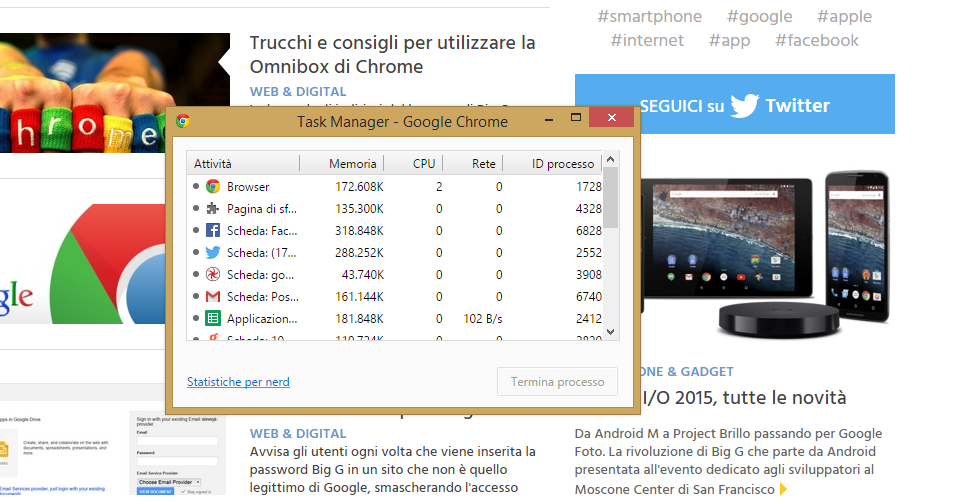Open the Statistiche per nerd link
The width and height of the screenshot is (961, 502).
[x=238, y=382]
